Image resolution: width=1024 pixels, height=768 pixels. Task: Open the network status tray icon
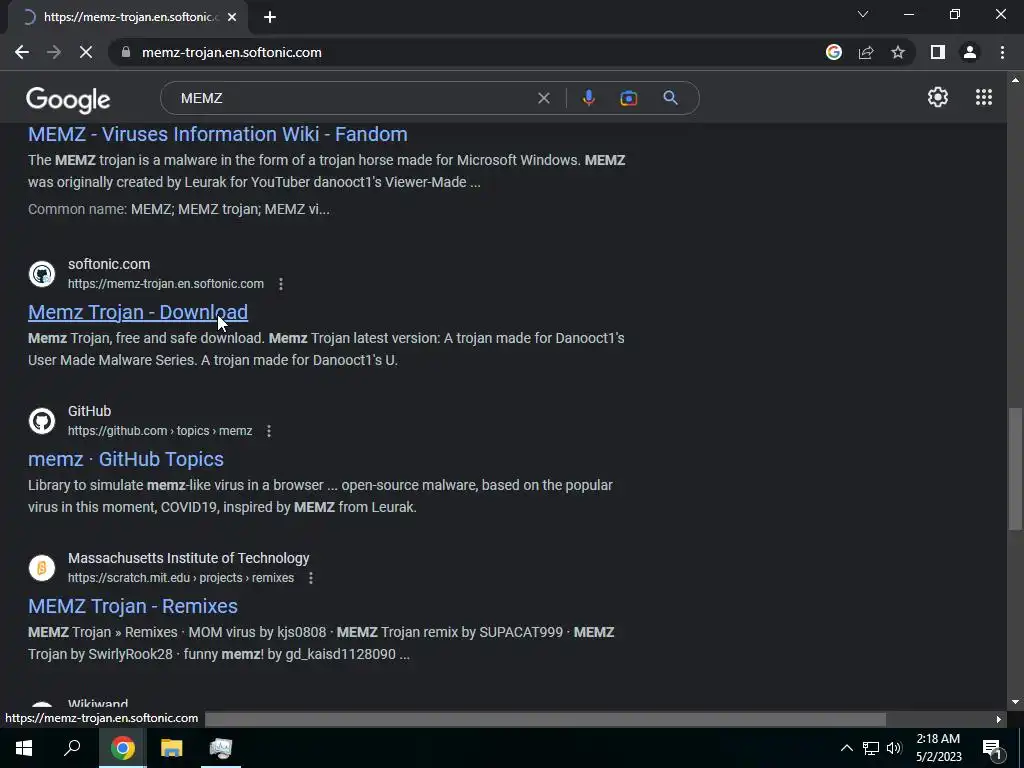(x=871, y=748)
